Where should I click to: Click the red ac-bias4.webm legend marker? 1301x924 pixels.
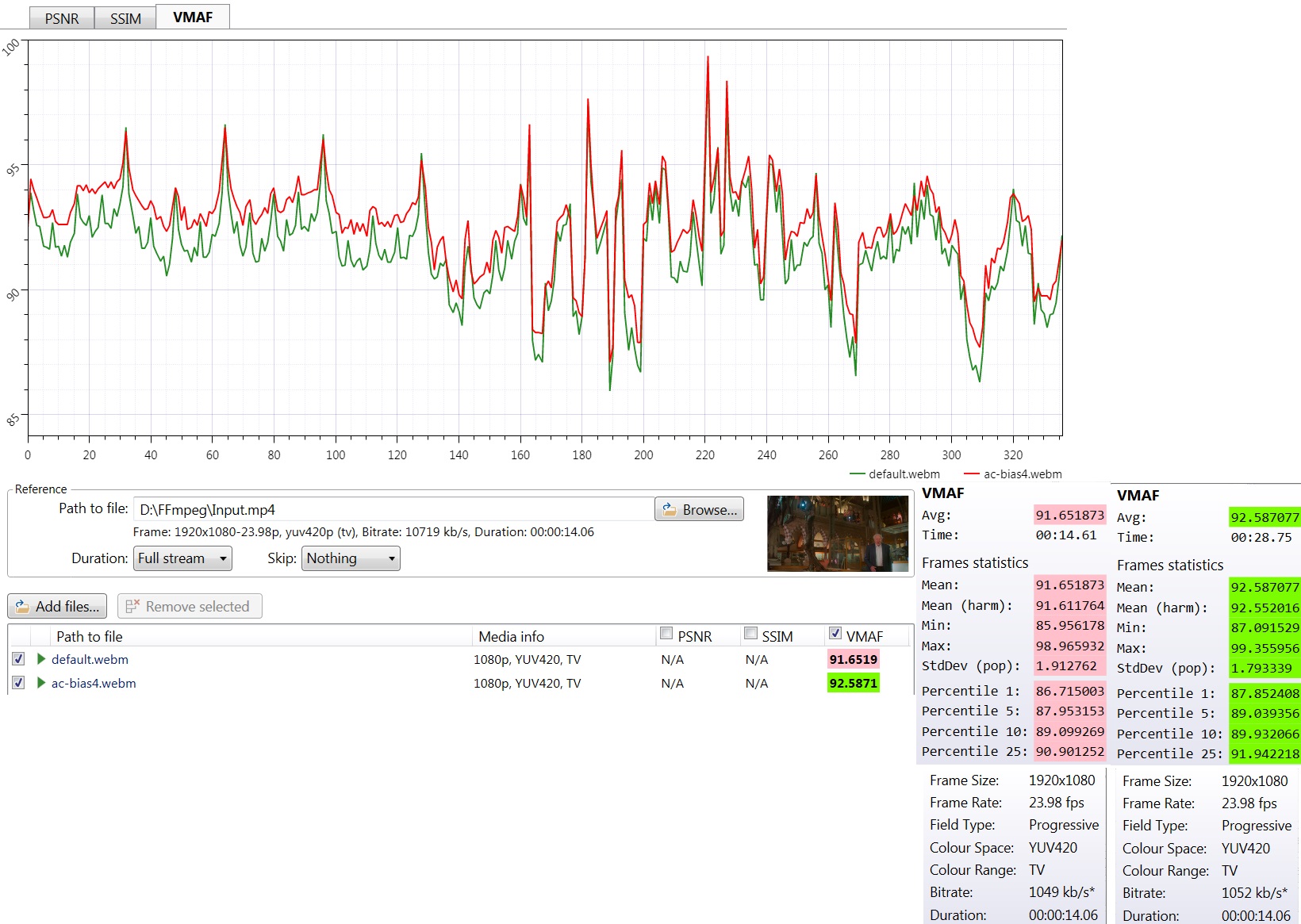tap(972, 474)
